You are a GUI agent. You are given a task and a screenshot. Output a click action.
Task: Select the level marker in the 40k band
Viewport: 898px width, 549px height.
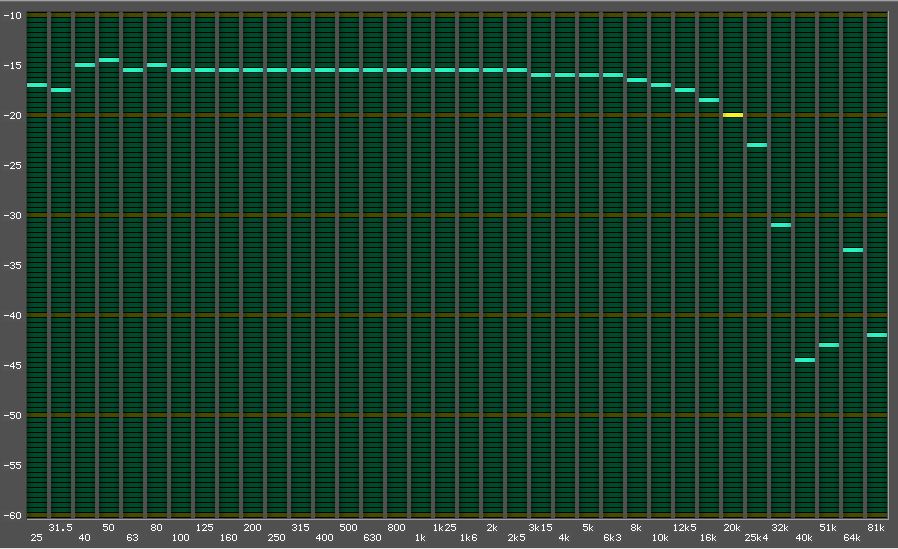805,360
